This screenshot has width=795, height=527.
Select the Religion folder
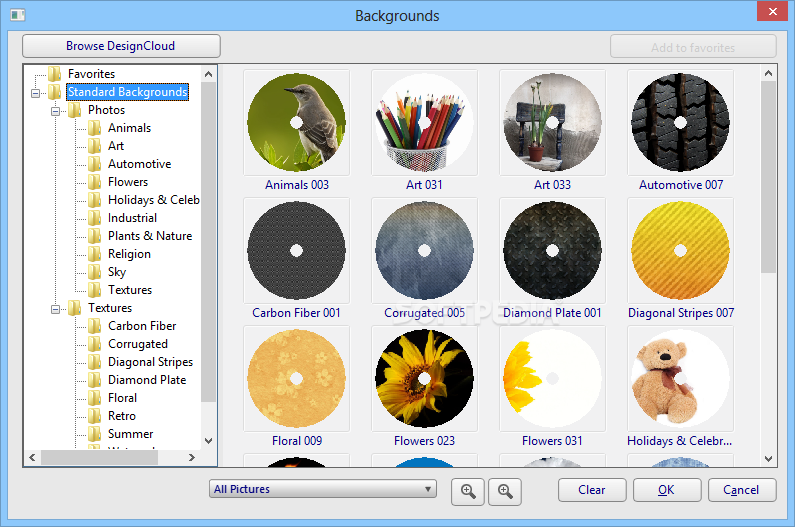(129, 254)
